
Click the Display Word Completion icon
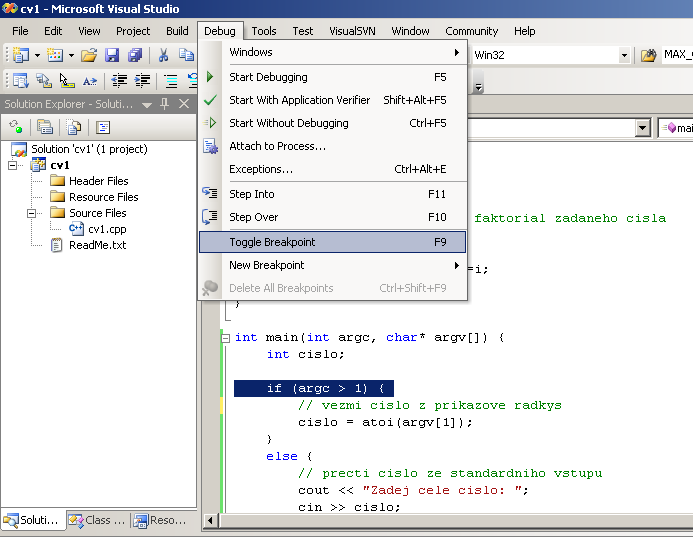point(90,81)
